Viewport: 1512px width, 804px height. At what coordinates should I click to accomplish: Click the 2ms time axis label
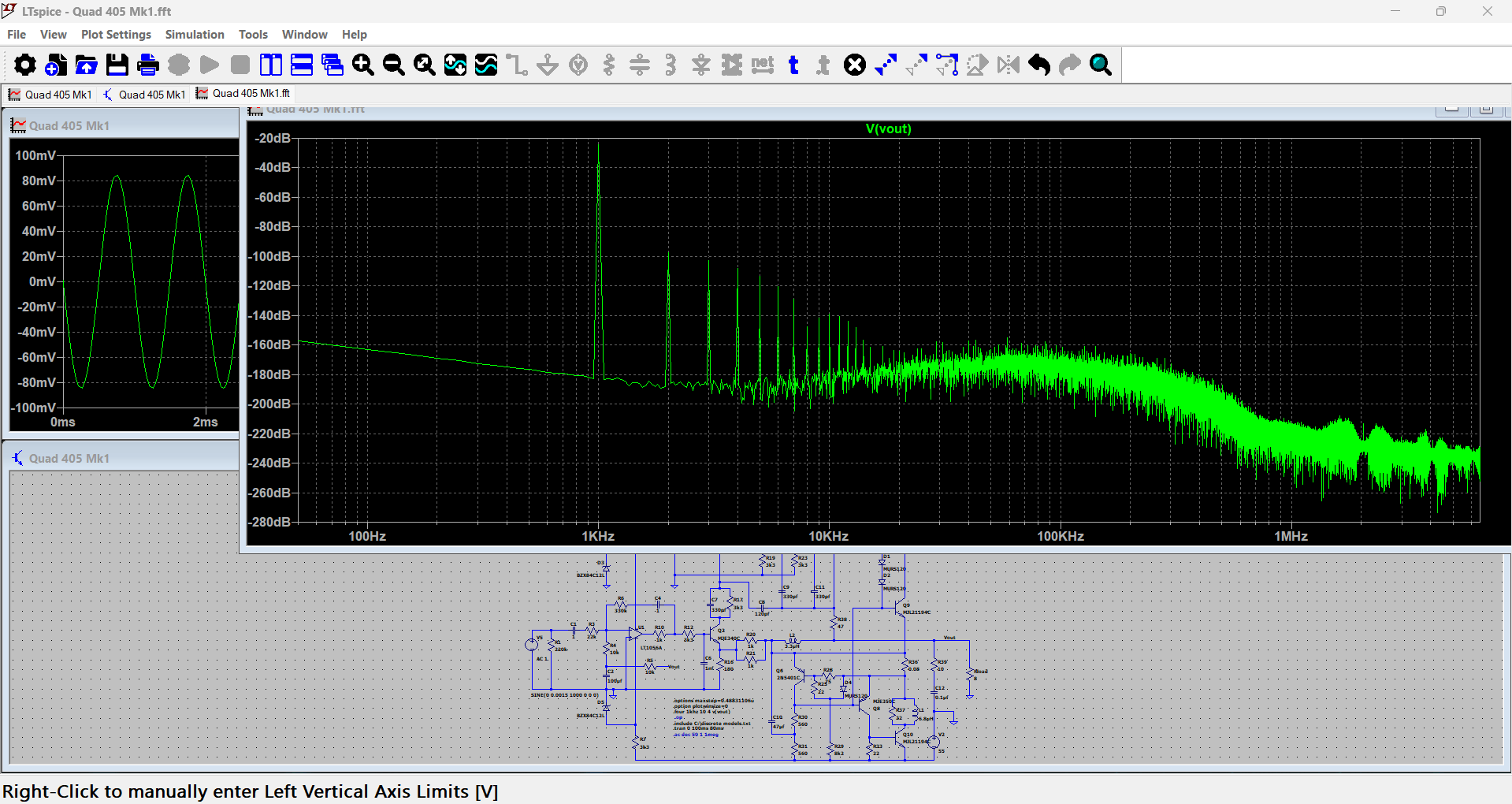point(206,422)
